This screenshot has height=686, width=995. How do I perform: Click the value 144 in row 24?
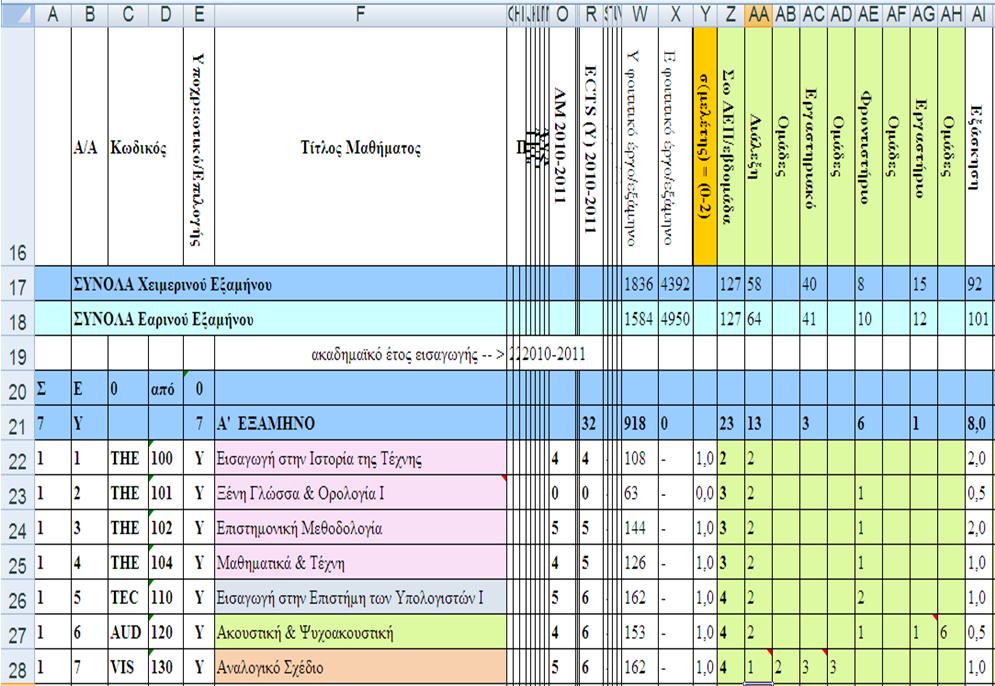pyautogui.click(x=640, y=527)
